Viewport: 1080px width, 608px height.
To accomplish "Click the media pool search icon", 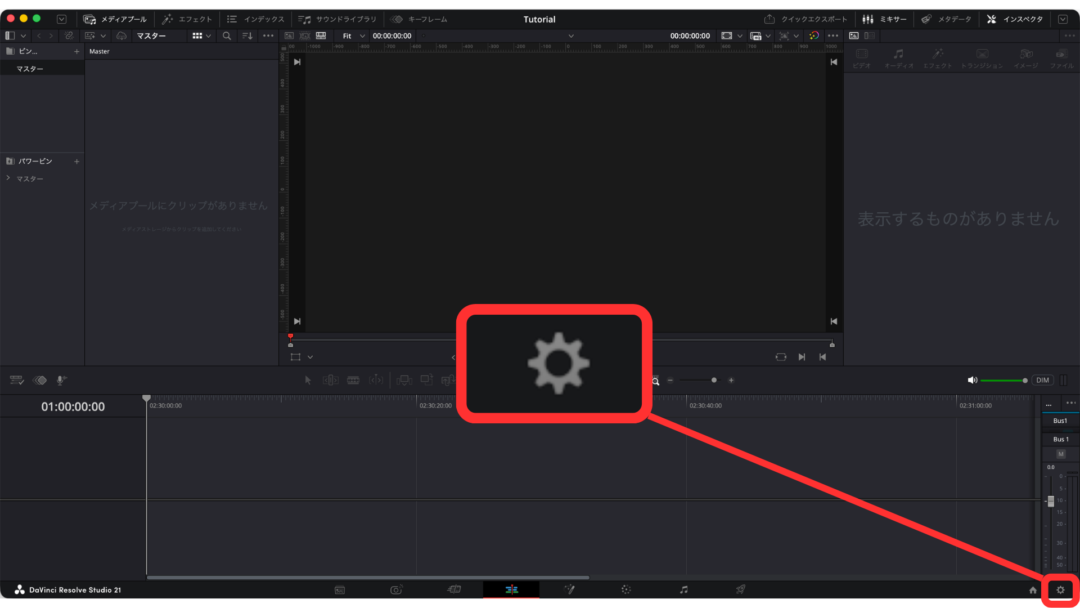I will (x=227, y=36).
